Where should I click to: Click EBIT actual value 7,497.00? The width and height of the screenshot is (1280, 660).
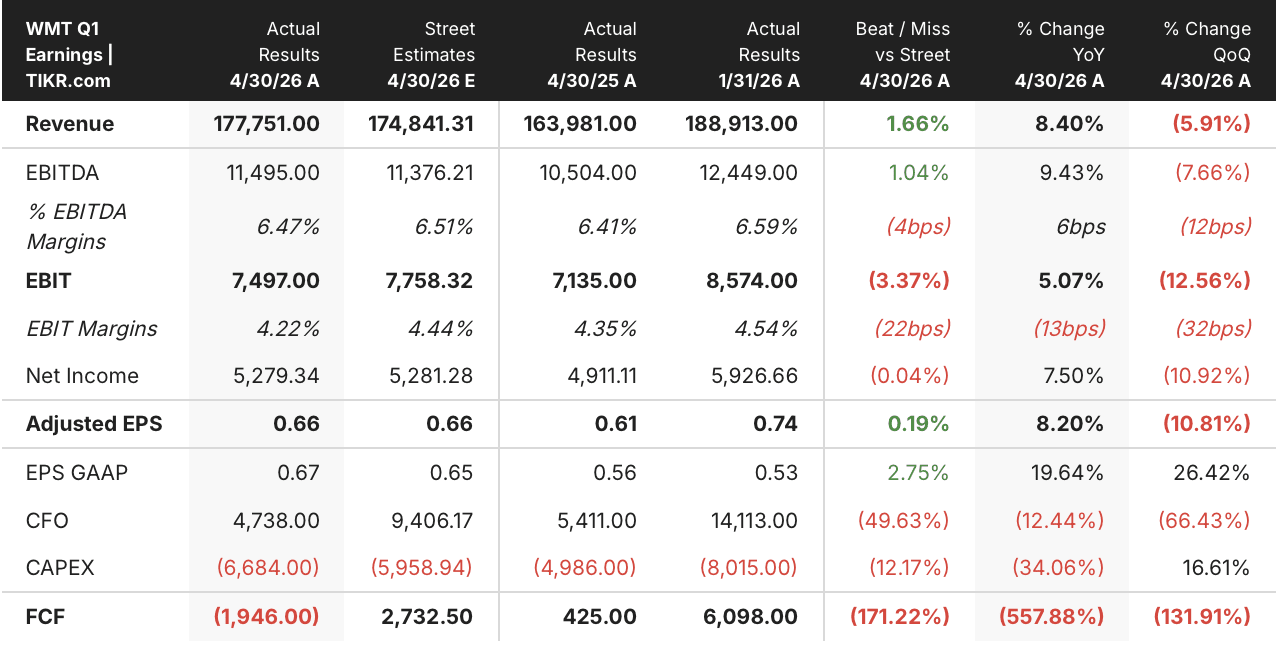(275, 280)
